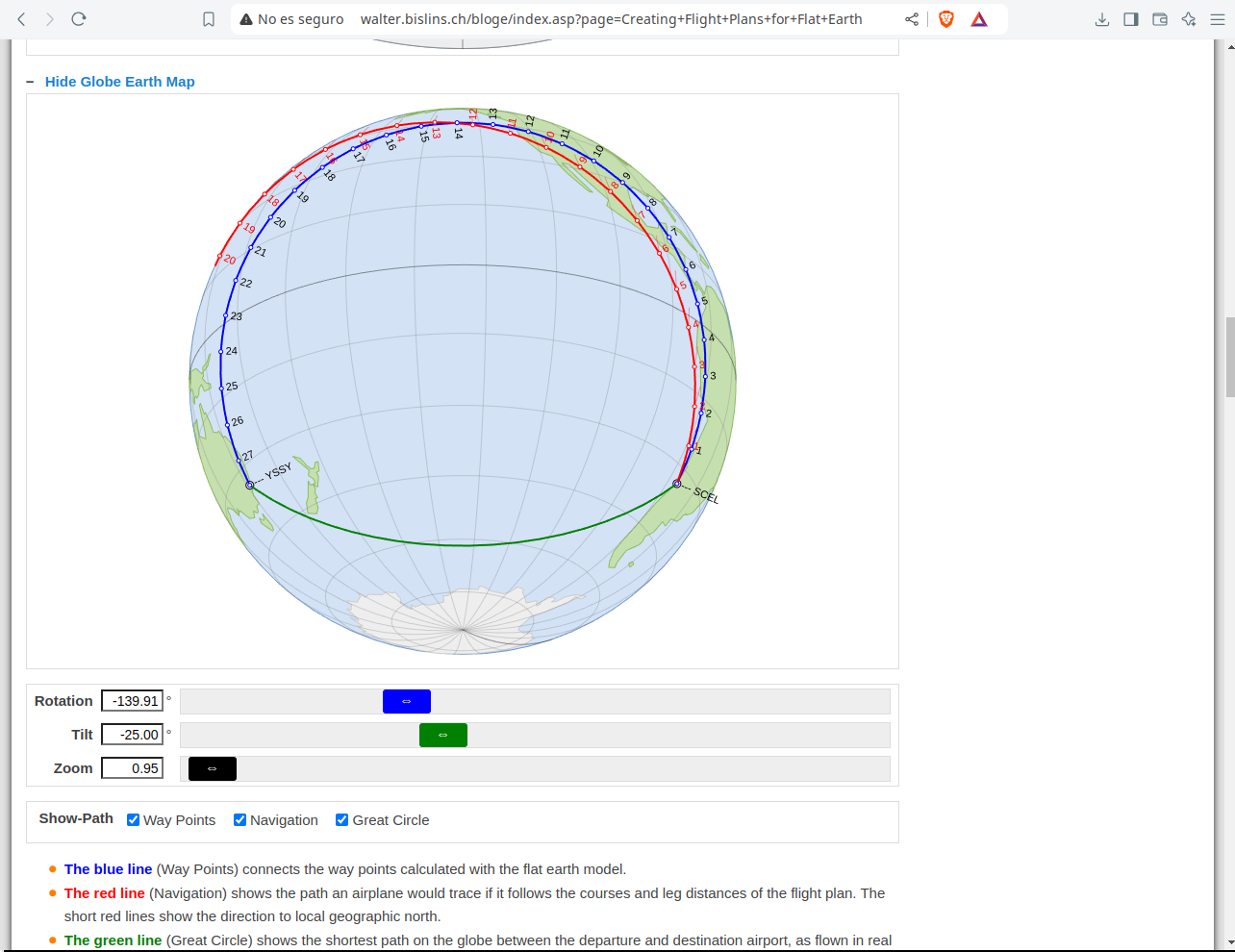Toggle the Great Circle checkbox
This screenshot has width=1235, height=952.
click(341, 820)
